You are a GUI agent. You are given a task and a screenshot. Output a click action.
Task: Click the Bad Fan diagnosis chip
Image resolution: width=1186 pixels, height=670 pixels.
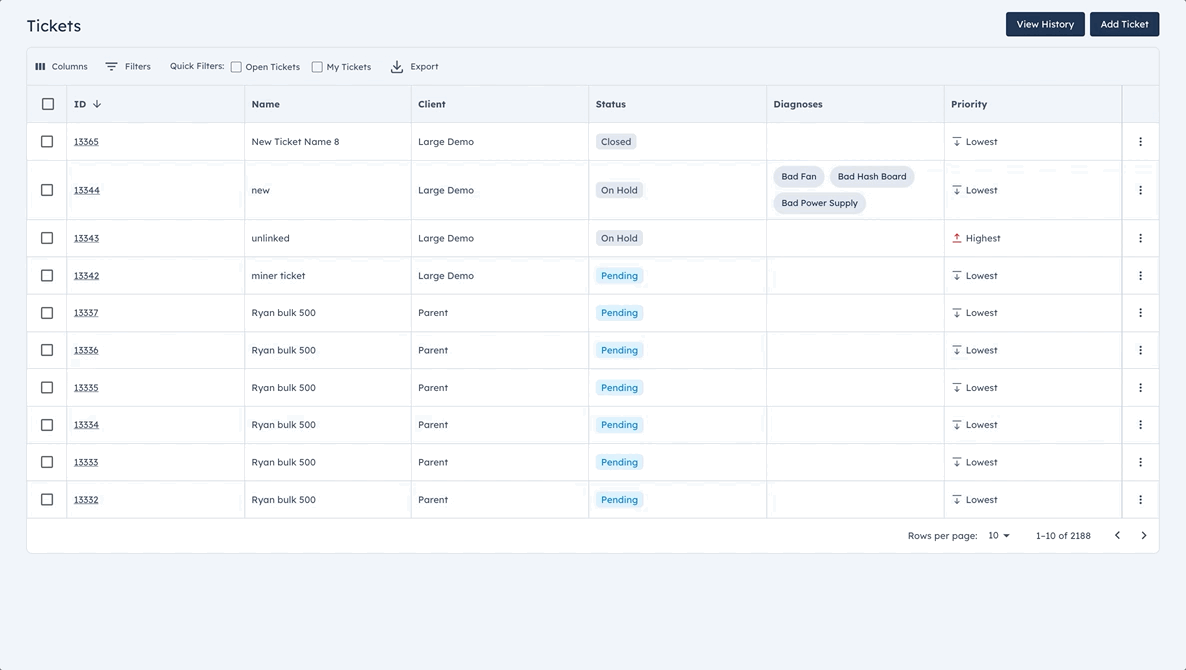798,176
